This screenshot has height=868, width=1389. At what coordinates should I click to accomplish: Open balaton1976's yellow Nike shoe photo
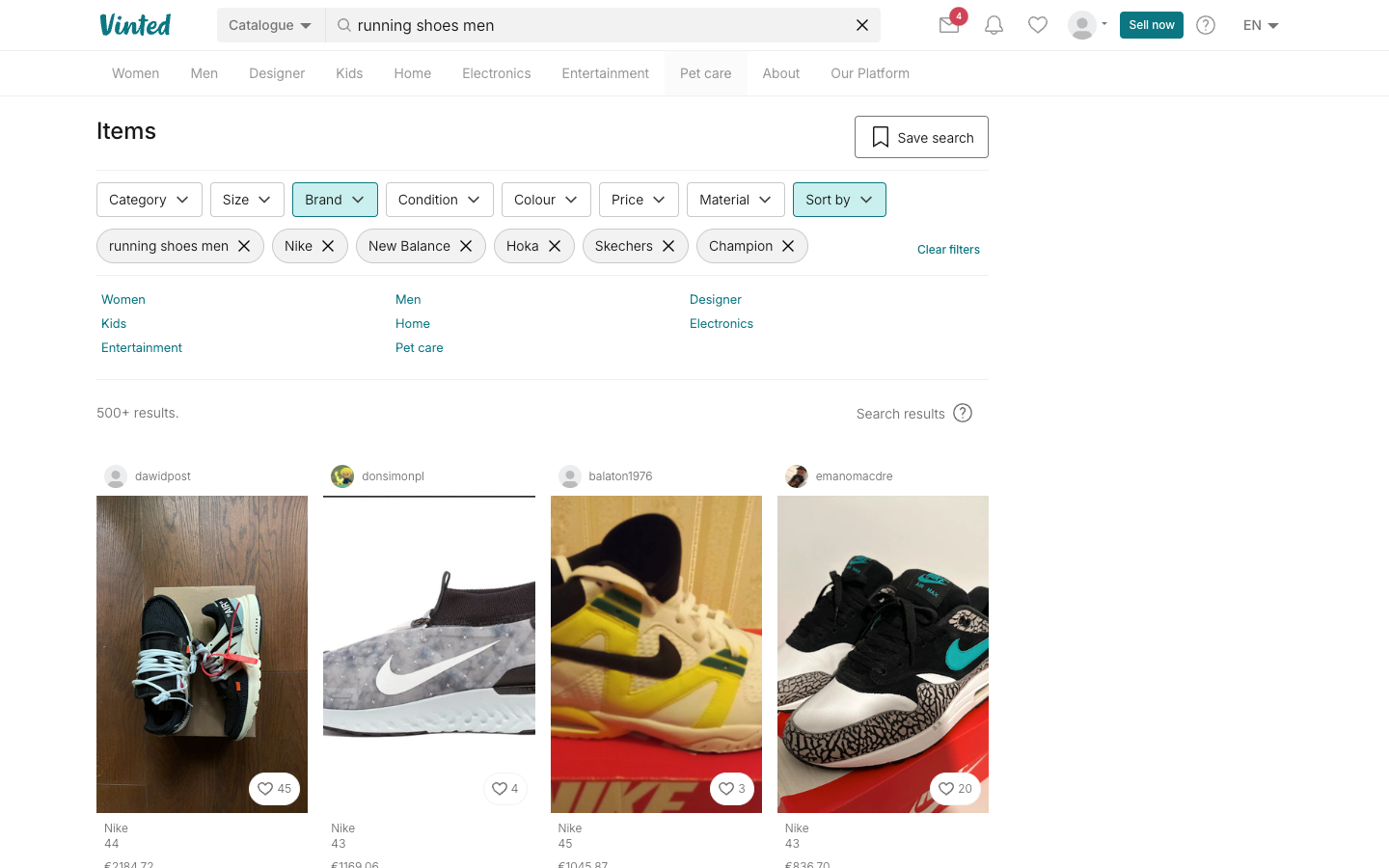(x=656, y=654)
